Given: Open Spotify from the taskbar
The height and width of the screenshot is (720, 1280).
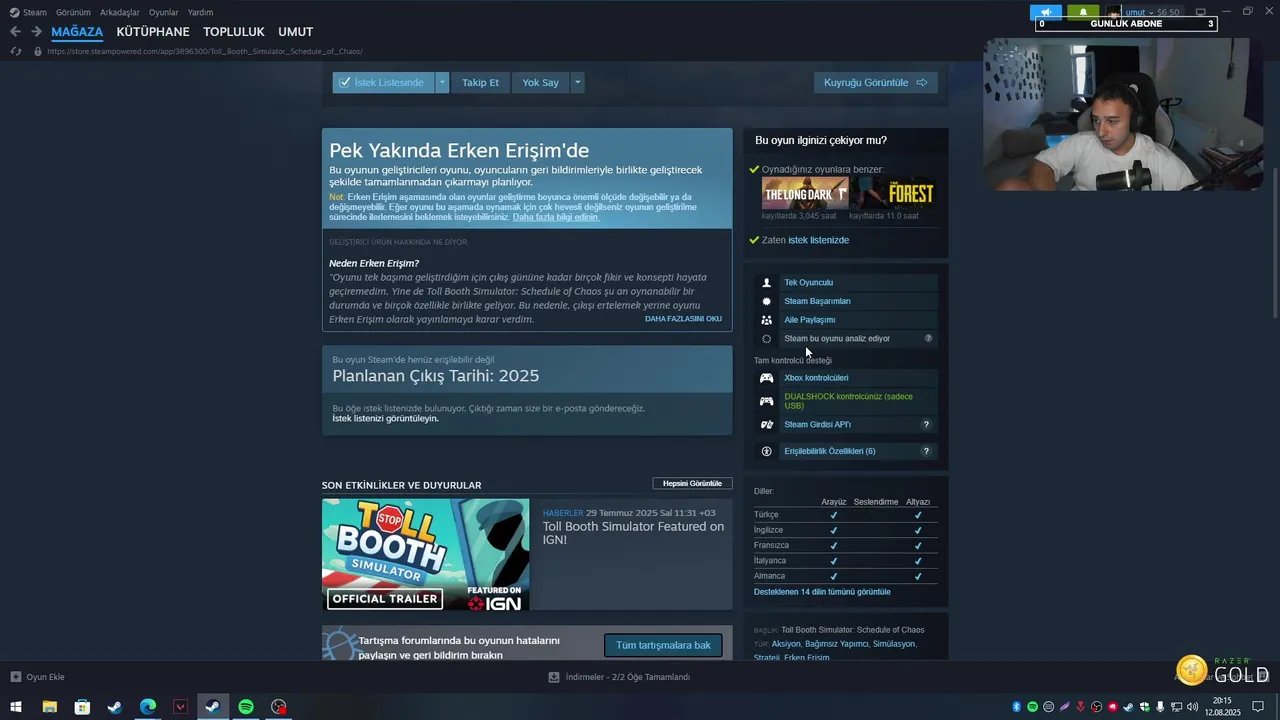Looking at the screenshot, I should click(246, 707).
